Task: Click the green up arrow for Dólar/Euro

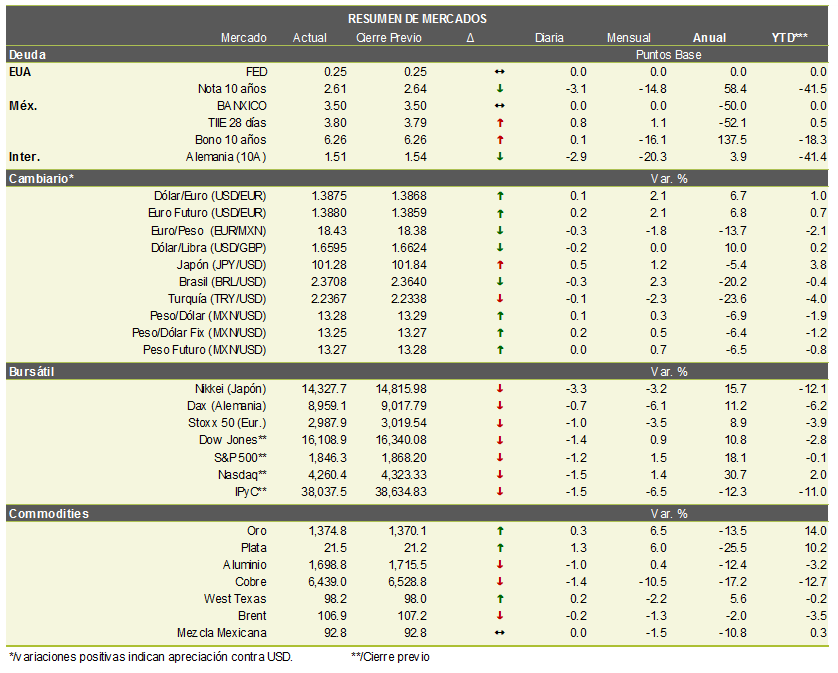Action: coord(500,196)
